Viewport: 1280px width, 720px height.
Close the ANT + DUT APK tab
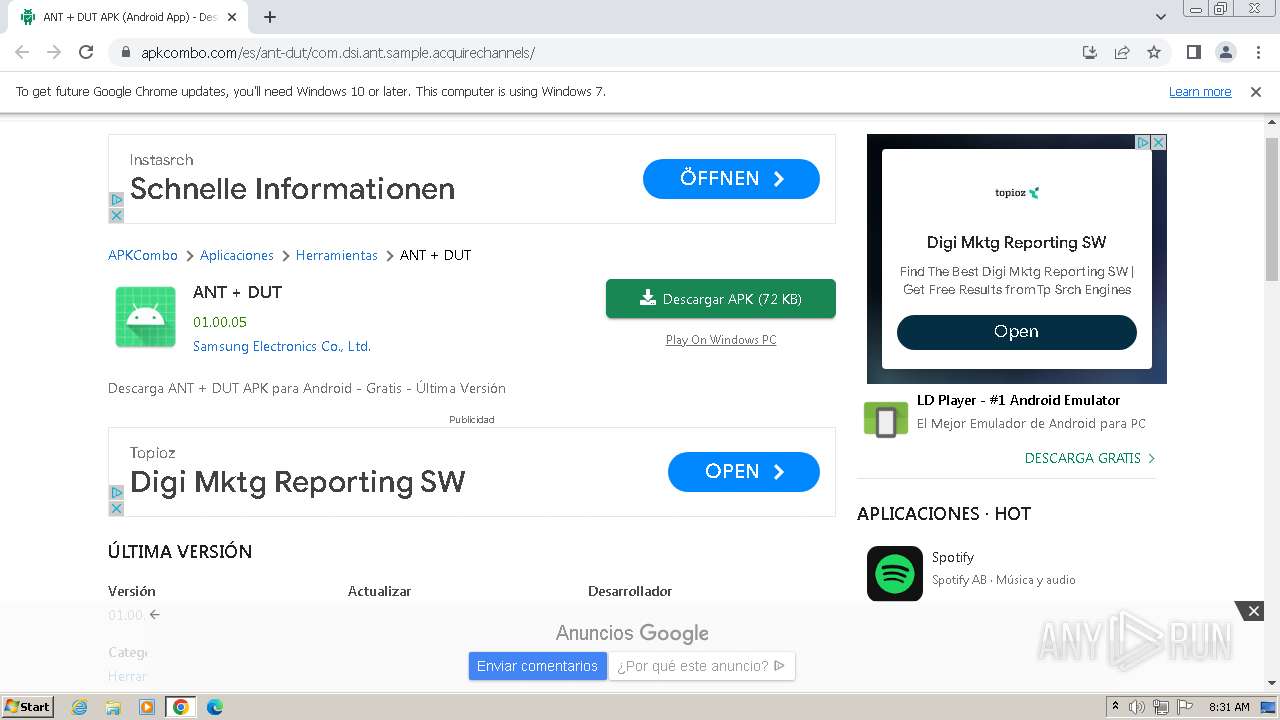(x=233, y=17)
